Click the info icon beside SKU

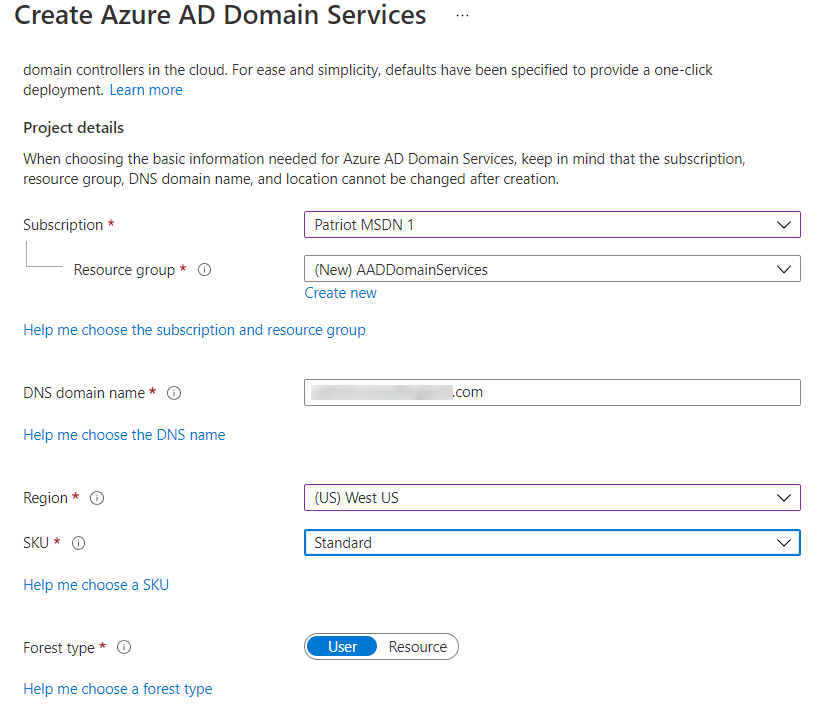79,543
